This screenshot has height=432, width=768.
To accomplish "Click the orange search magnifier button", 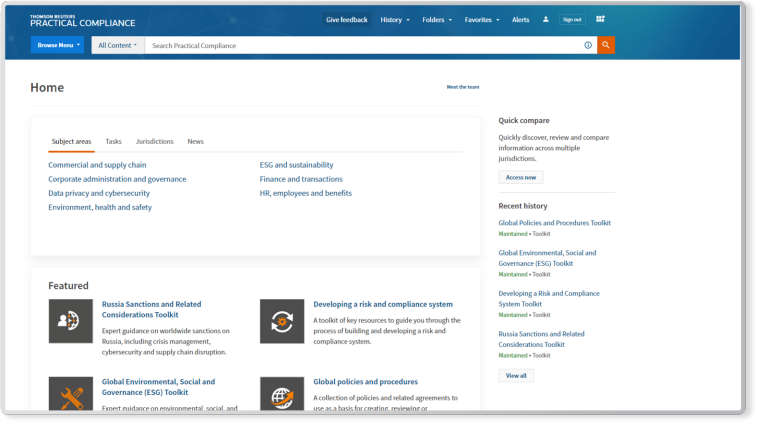I will coord(606,45).
